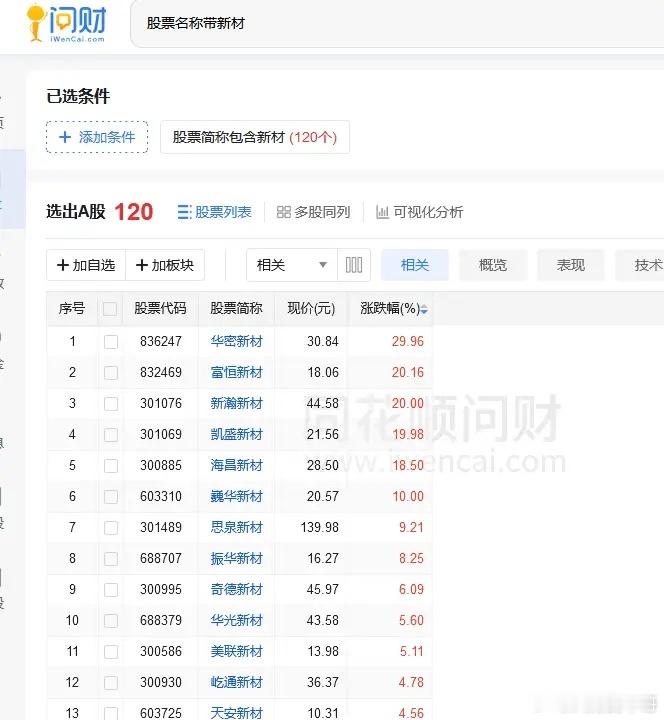Image resolution: width=664 pixels, height=720 pixels.
Task: Click stock code 688379
Action: pos(161,620)
